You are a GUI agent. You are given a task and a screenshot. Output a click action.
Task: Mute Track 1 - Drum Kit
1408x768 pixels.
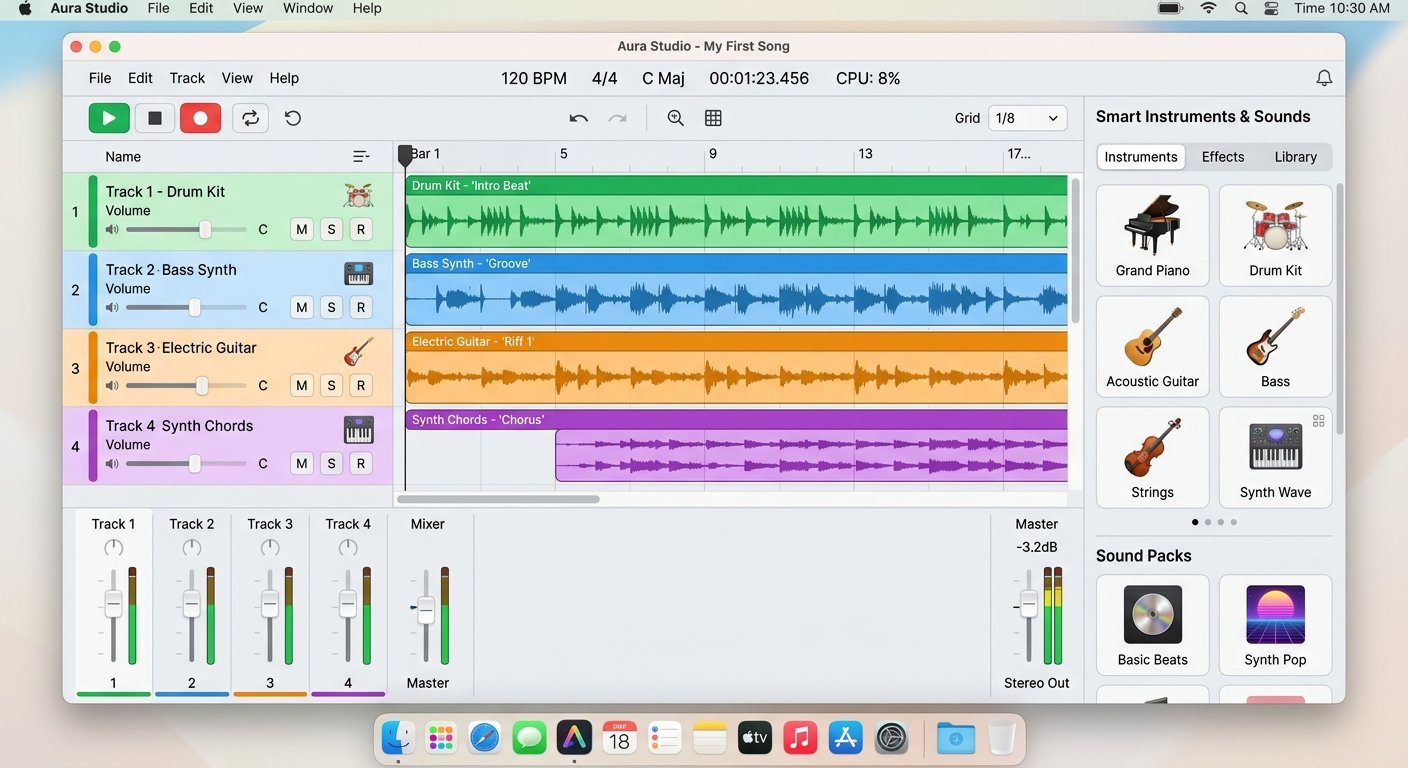302,229
